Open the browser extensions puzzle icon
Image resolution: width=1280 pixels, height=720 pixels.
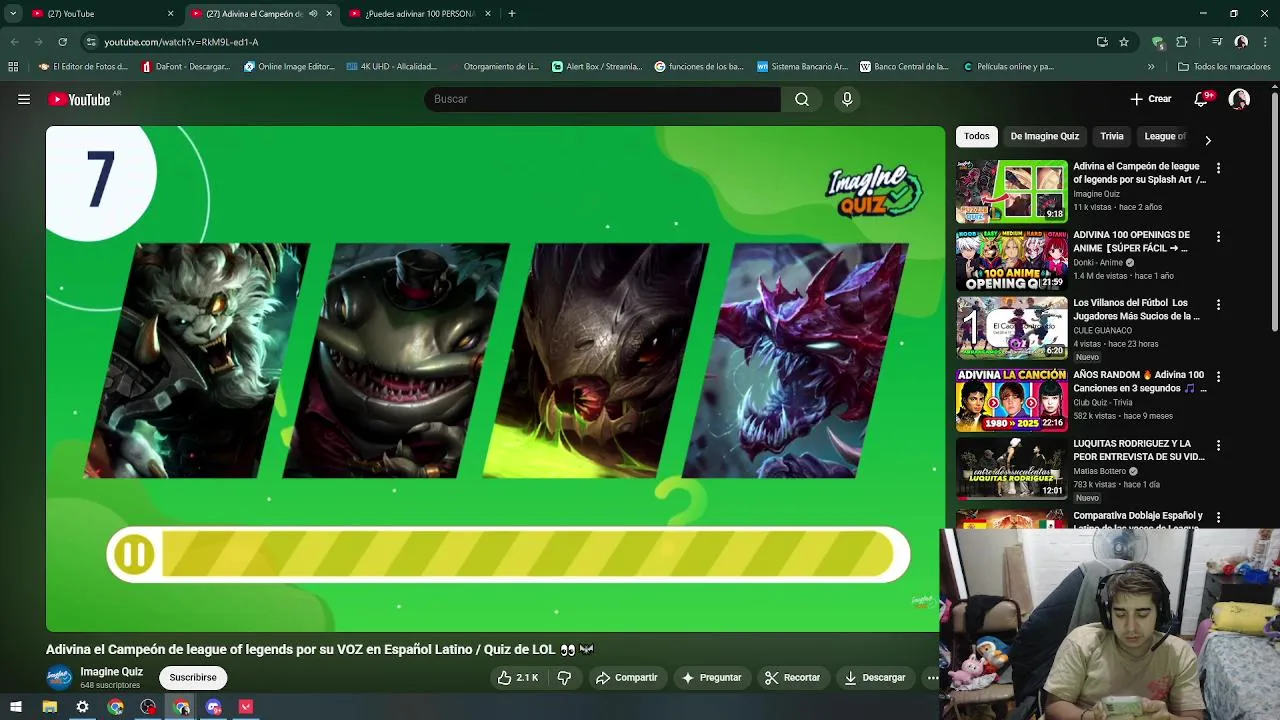click(1182, 42)
